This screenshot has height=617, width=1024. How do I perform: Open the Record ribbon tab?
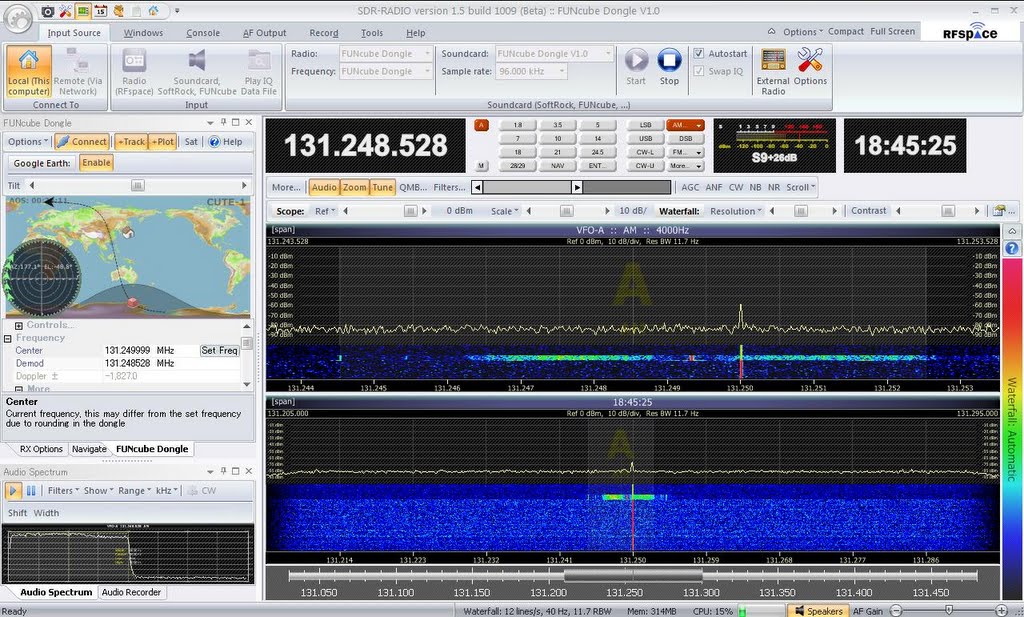[324, 33]
